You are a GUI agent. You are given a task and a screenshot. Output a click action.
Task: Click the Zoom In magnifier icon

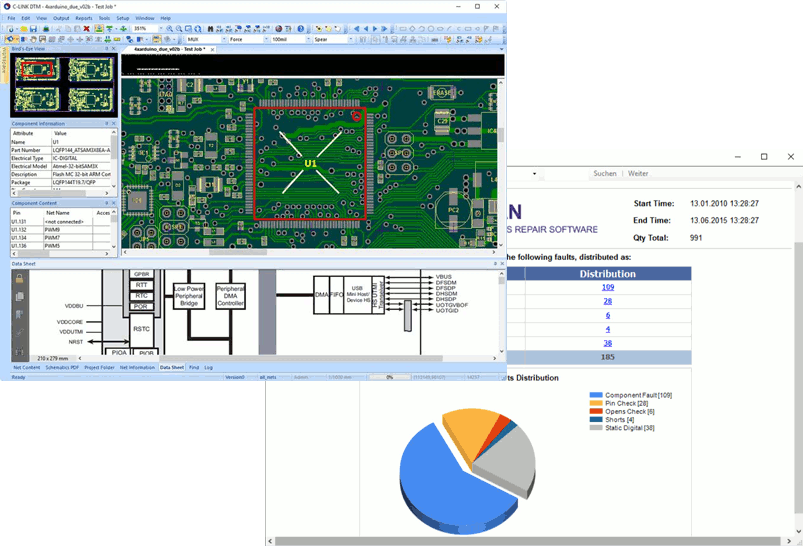click(170, 29)
